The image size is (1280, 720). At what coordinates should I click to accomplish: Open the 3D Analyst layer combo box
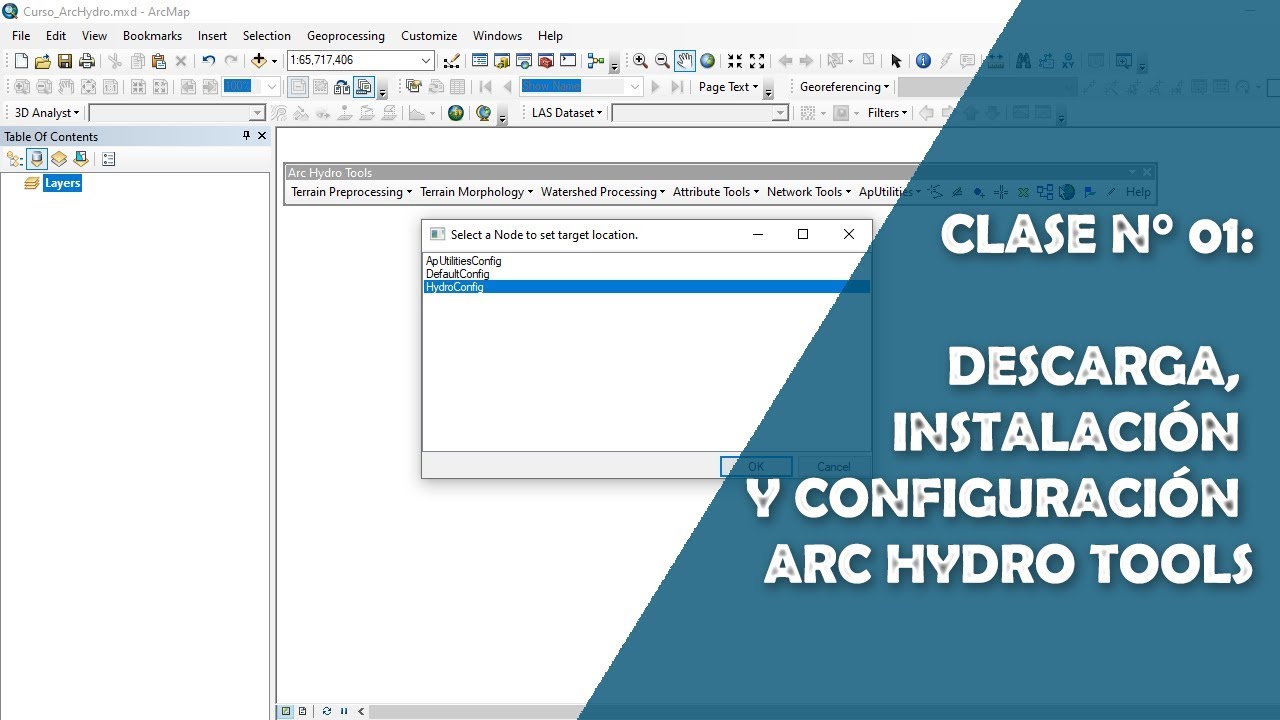(x=177, y=113)
